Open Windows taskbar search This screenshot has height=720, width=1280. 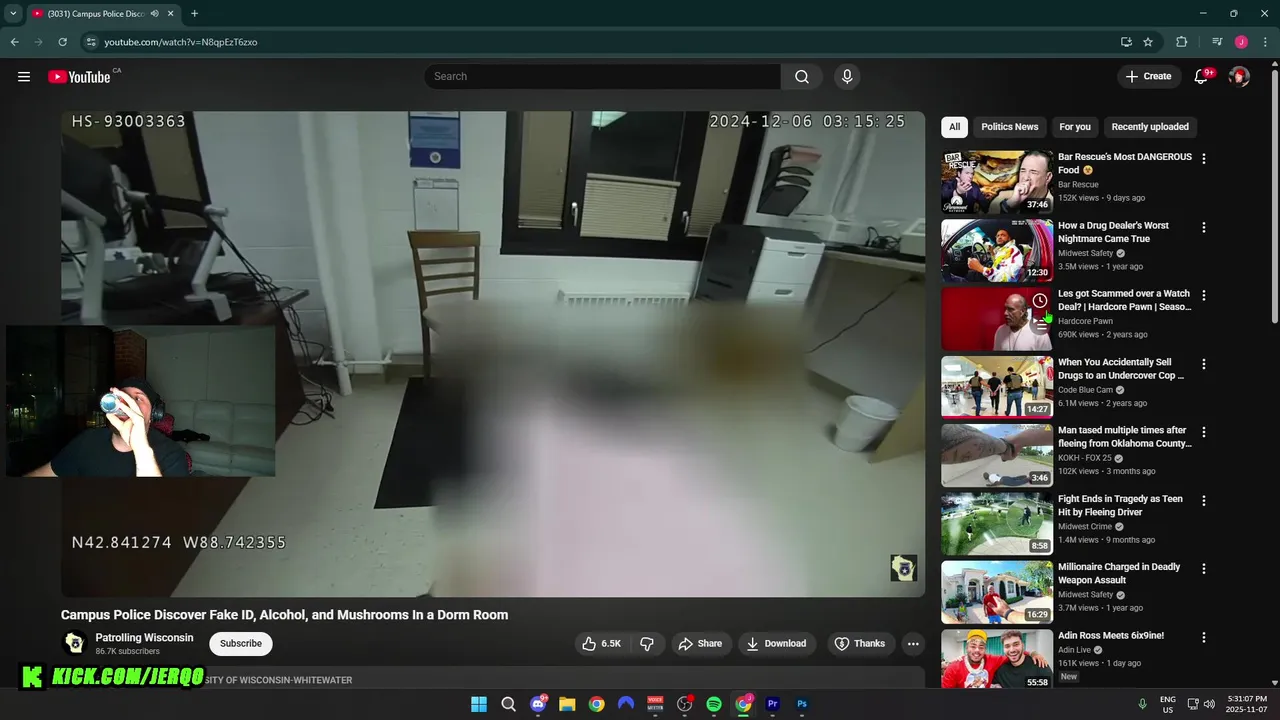508,704
